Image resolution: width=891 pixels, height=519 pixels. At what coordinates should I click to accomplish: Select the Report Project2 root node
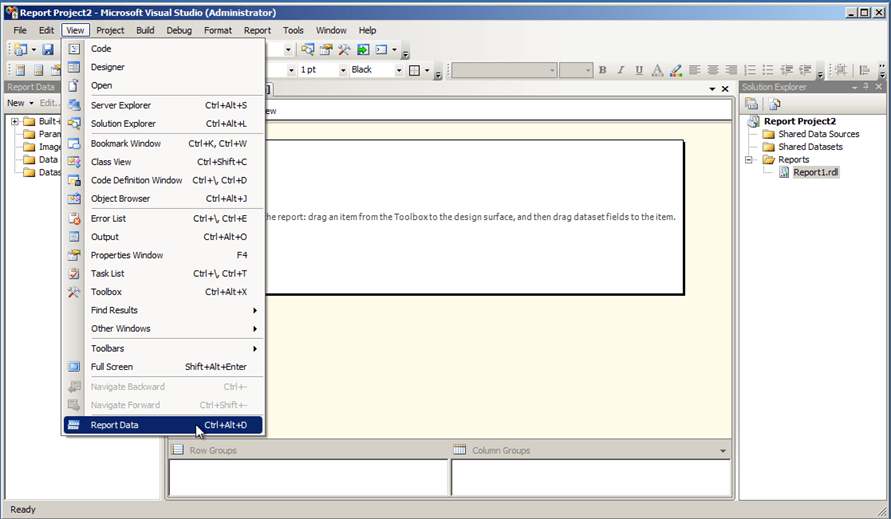tap(800, 121)
